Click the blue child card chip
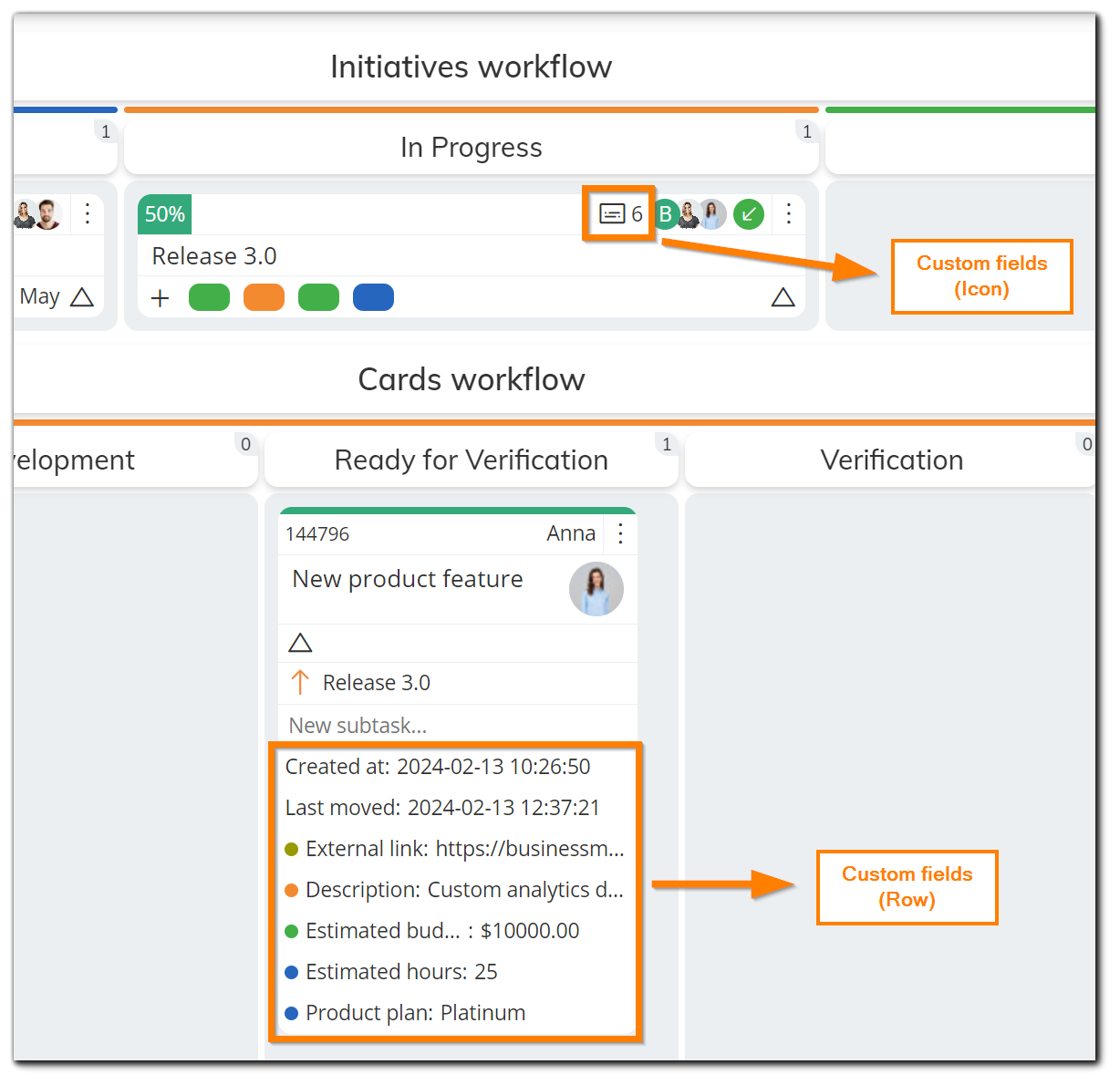The height and width of the screenshot is (1085, 1120). tap(373, 298)
